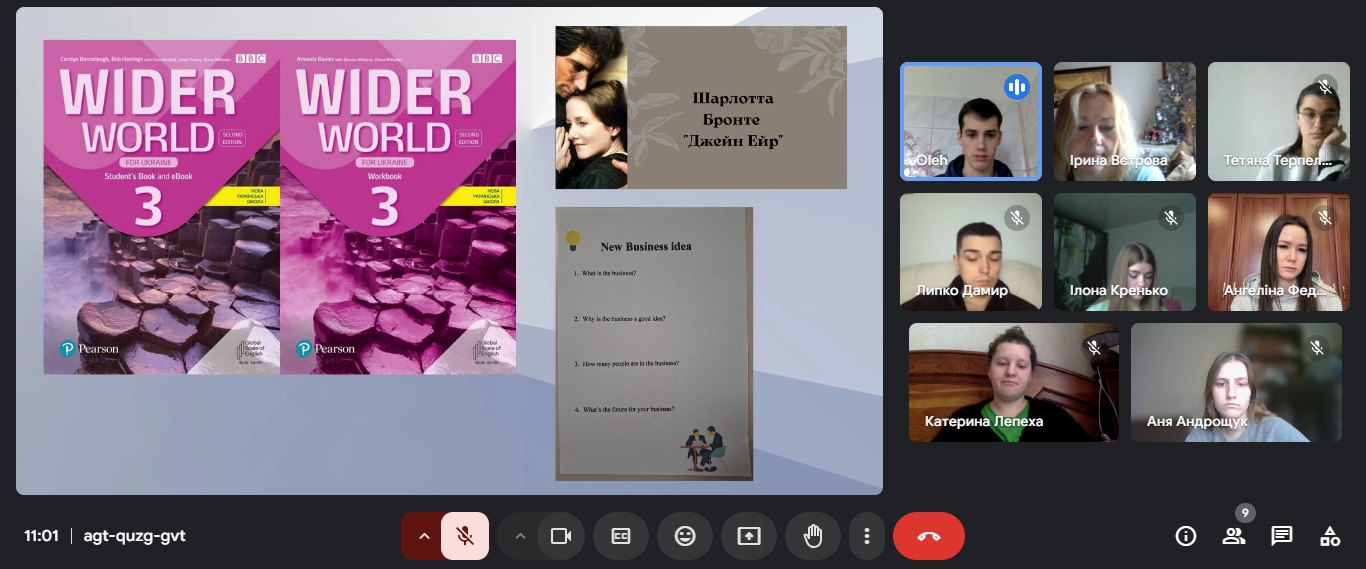The image size is (1366, 569).
Task: Click the Wider World Student's Book cover
Action: [x=161, y=207]
